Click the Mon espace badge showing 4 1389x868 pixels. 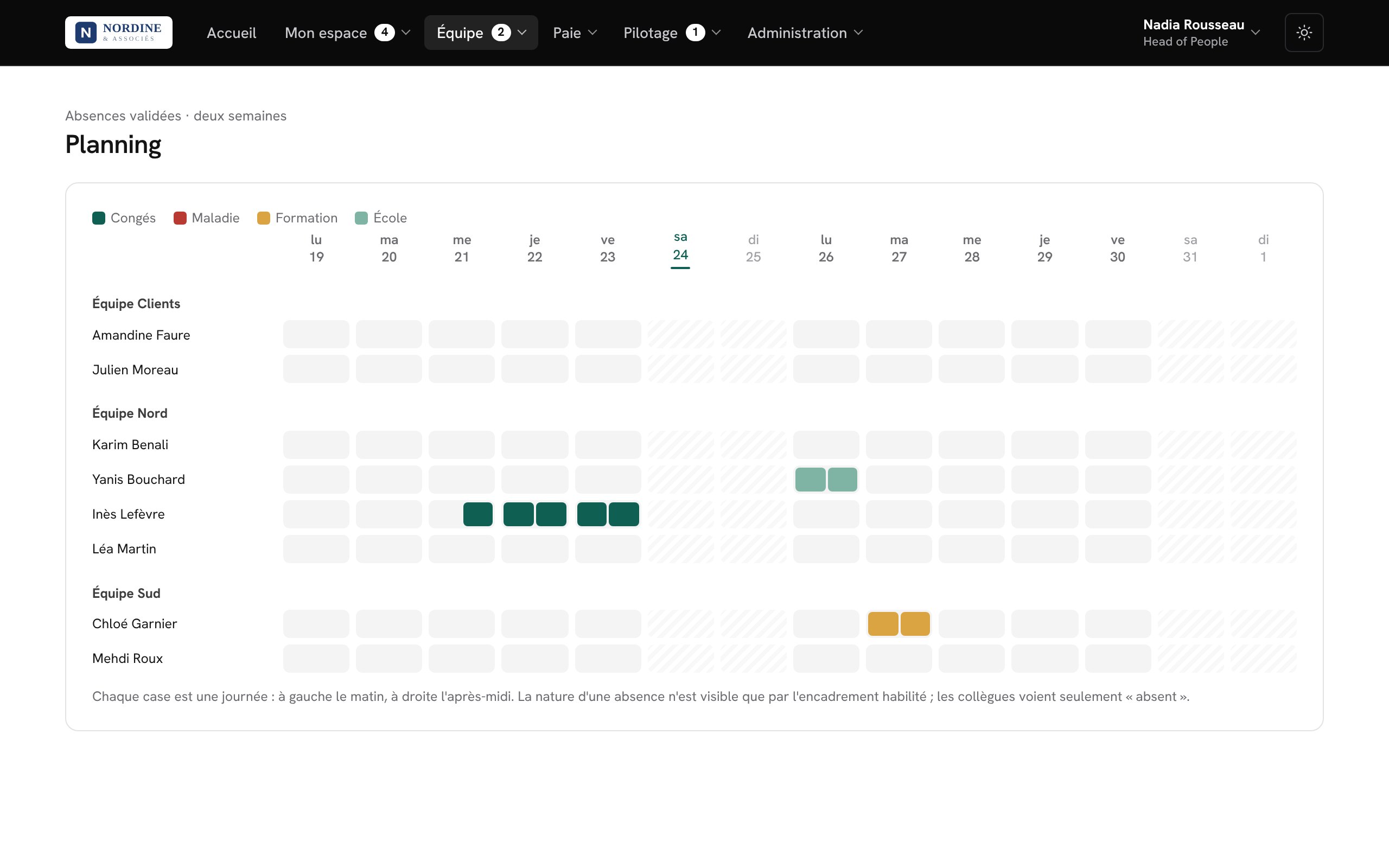point(385,33)
